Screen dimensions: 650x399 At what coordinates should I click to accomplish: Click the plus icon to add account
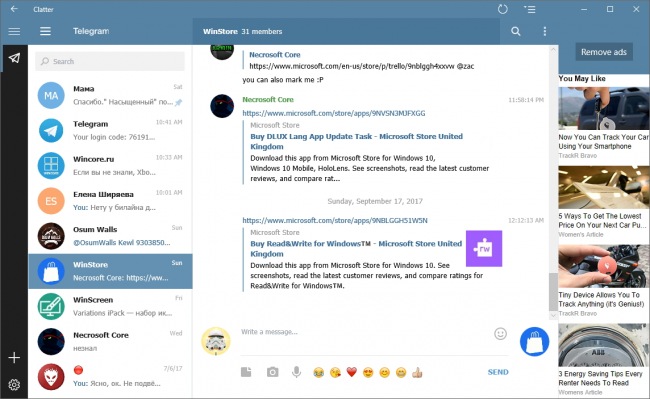(x=14, y=358)
